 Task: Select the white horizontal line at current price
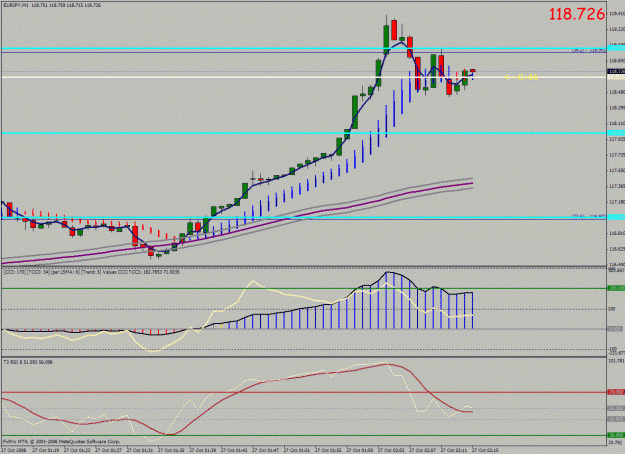point(304,77)
